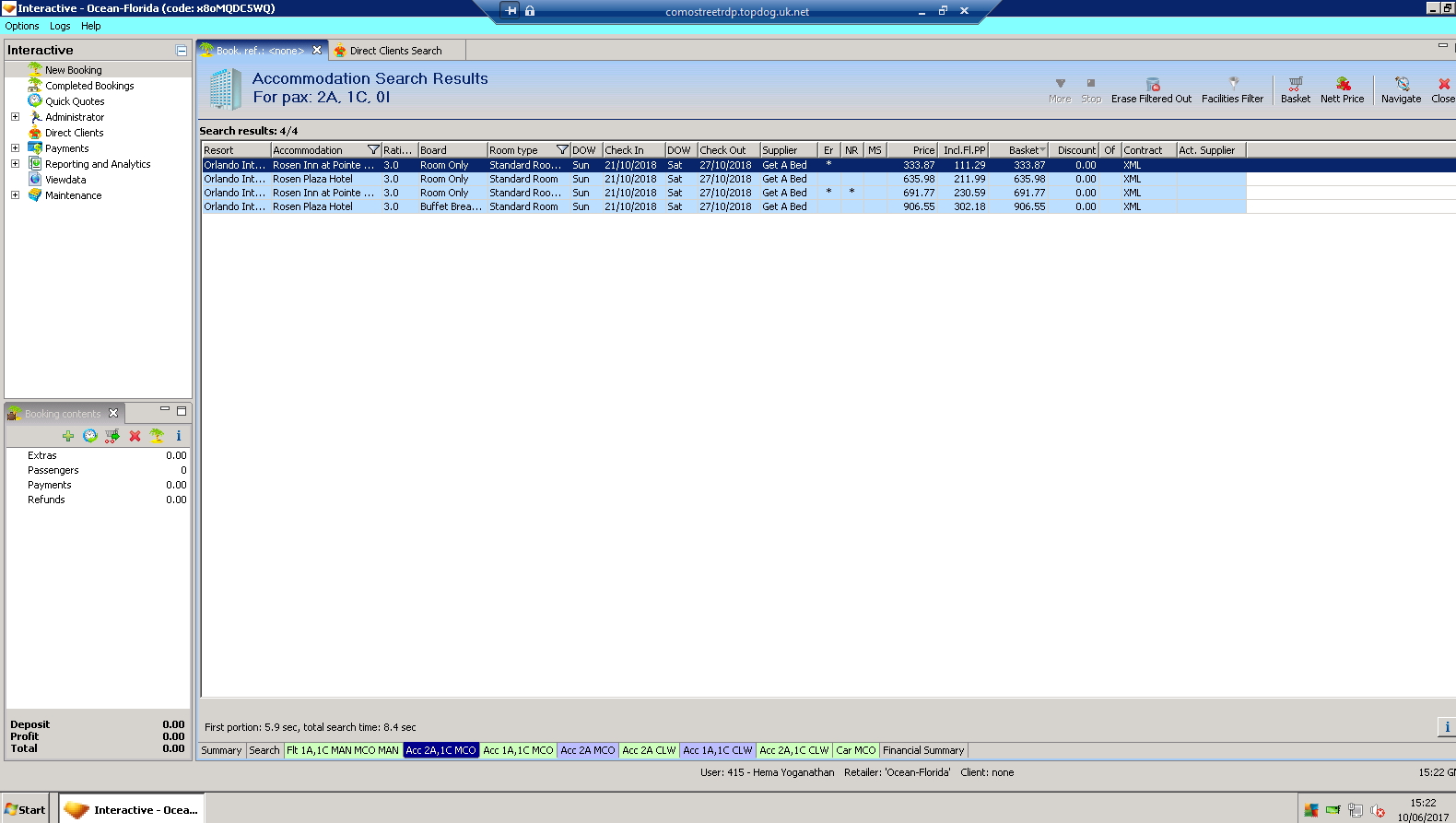Screen dimensions: 1456x823
Task: Click the red X delete icon
Action: (135, 436)
